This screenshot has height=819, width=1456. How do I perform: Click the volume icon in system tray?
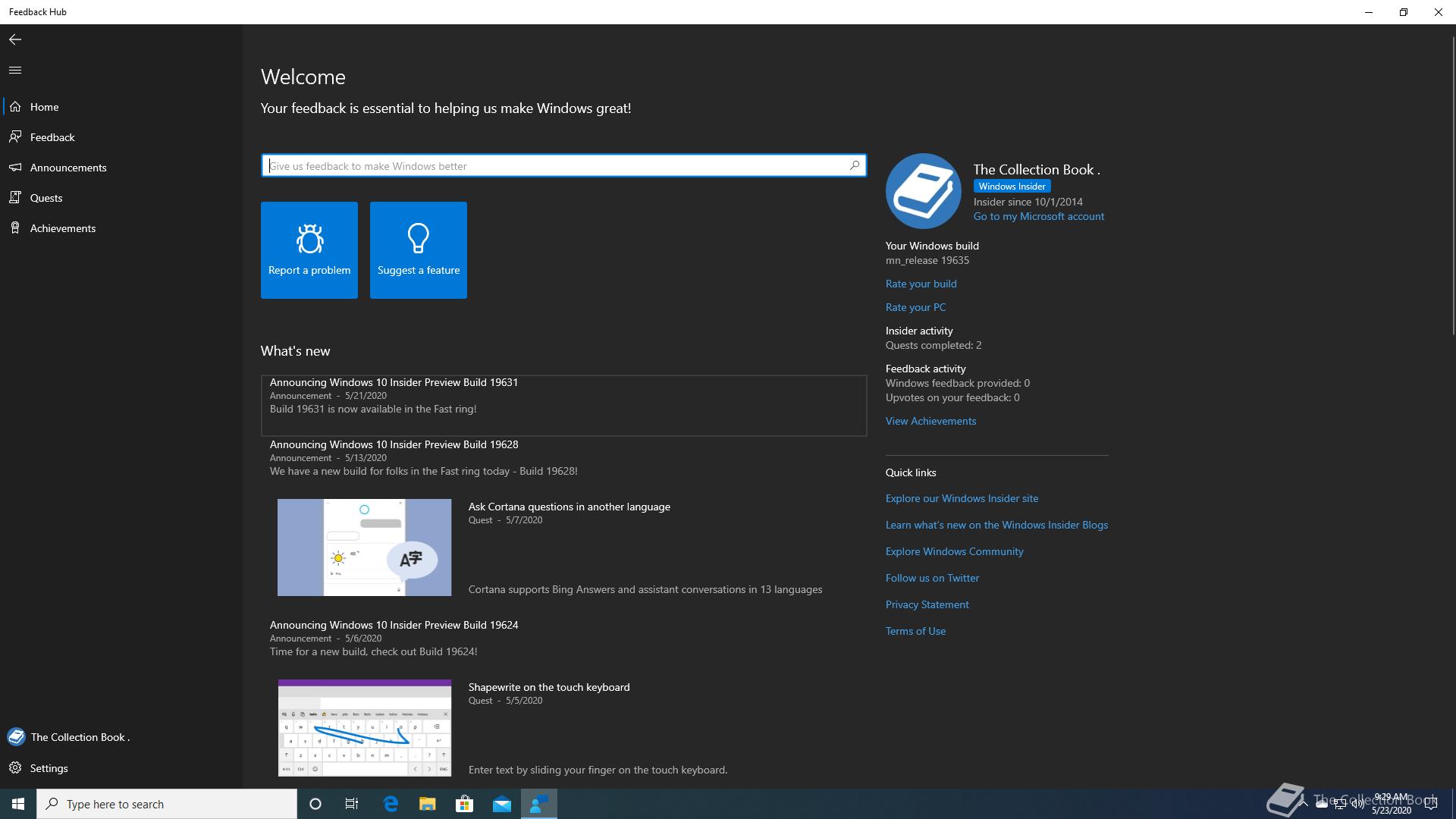pos(1357,804)
